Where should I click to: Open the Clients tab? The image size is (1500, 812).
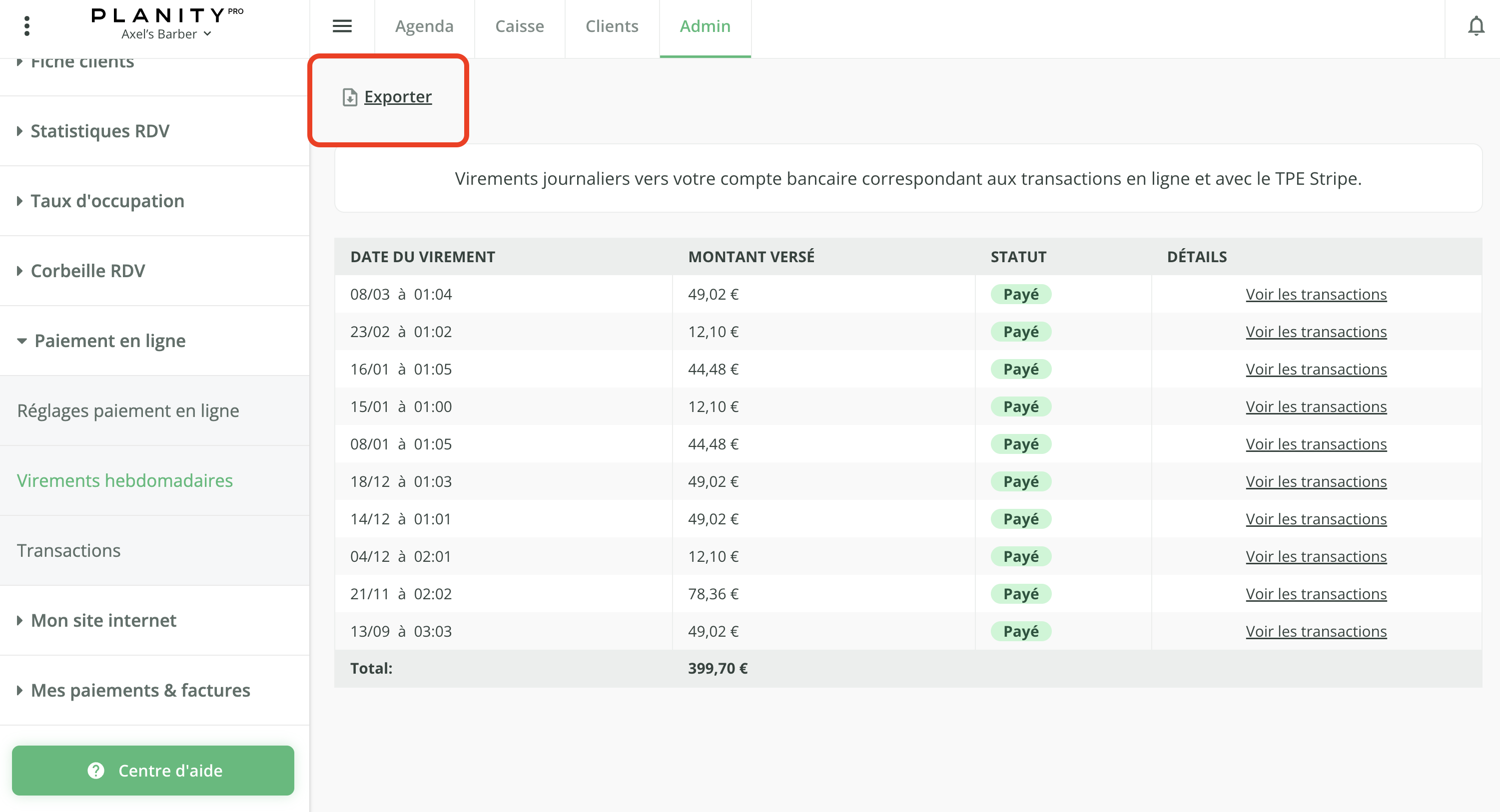(x=612, y=26)
